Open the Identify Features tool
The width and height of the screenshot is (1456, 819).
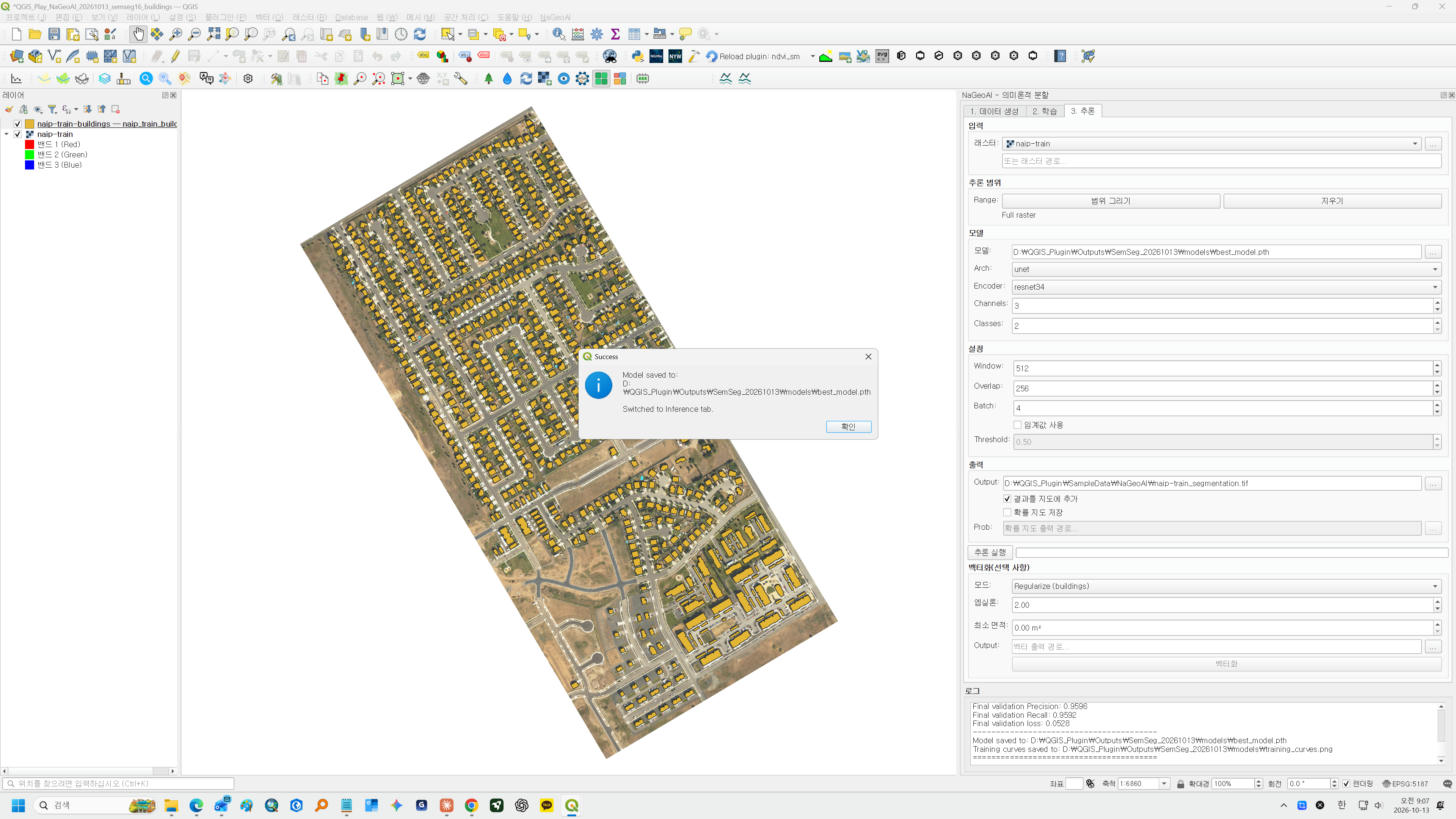(559, 34)
